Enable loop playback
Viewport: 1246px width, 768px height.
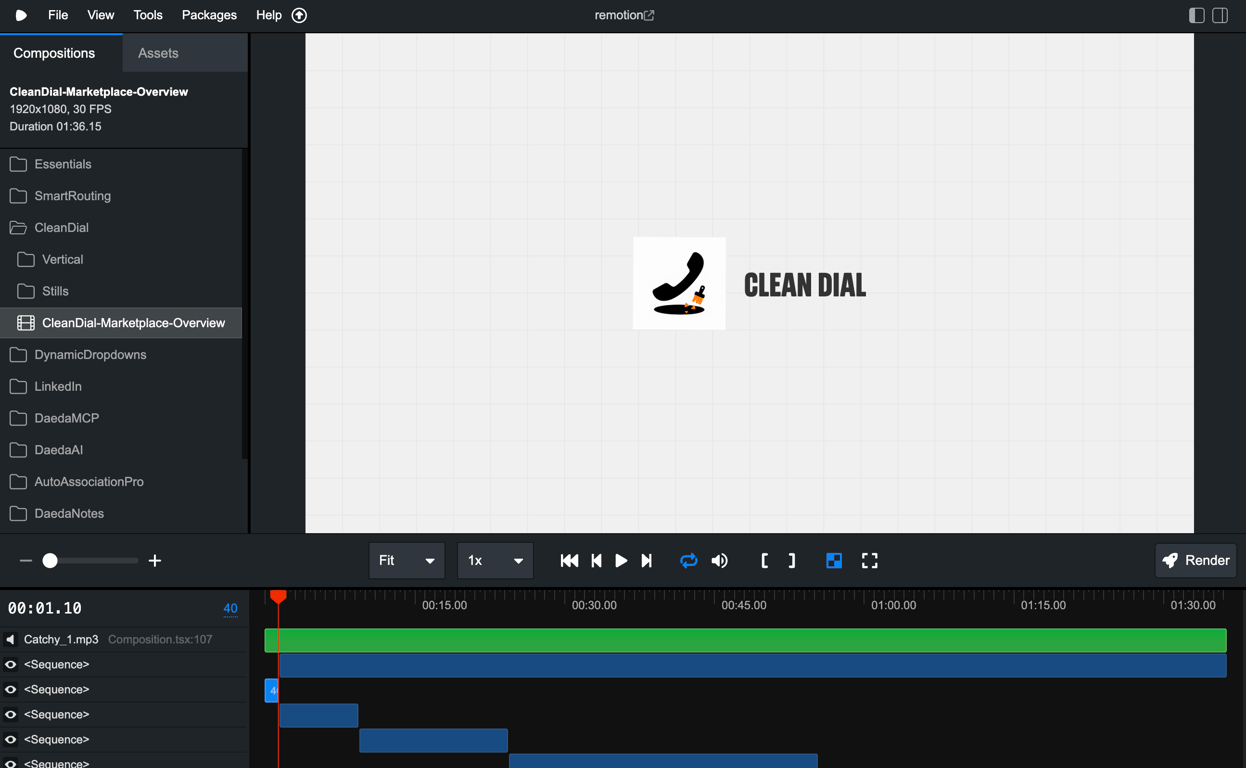pos(688,560)
